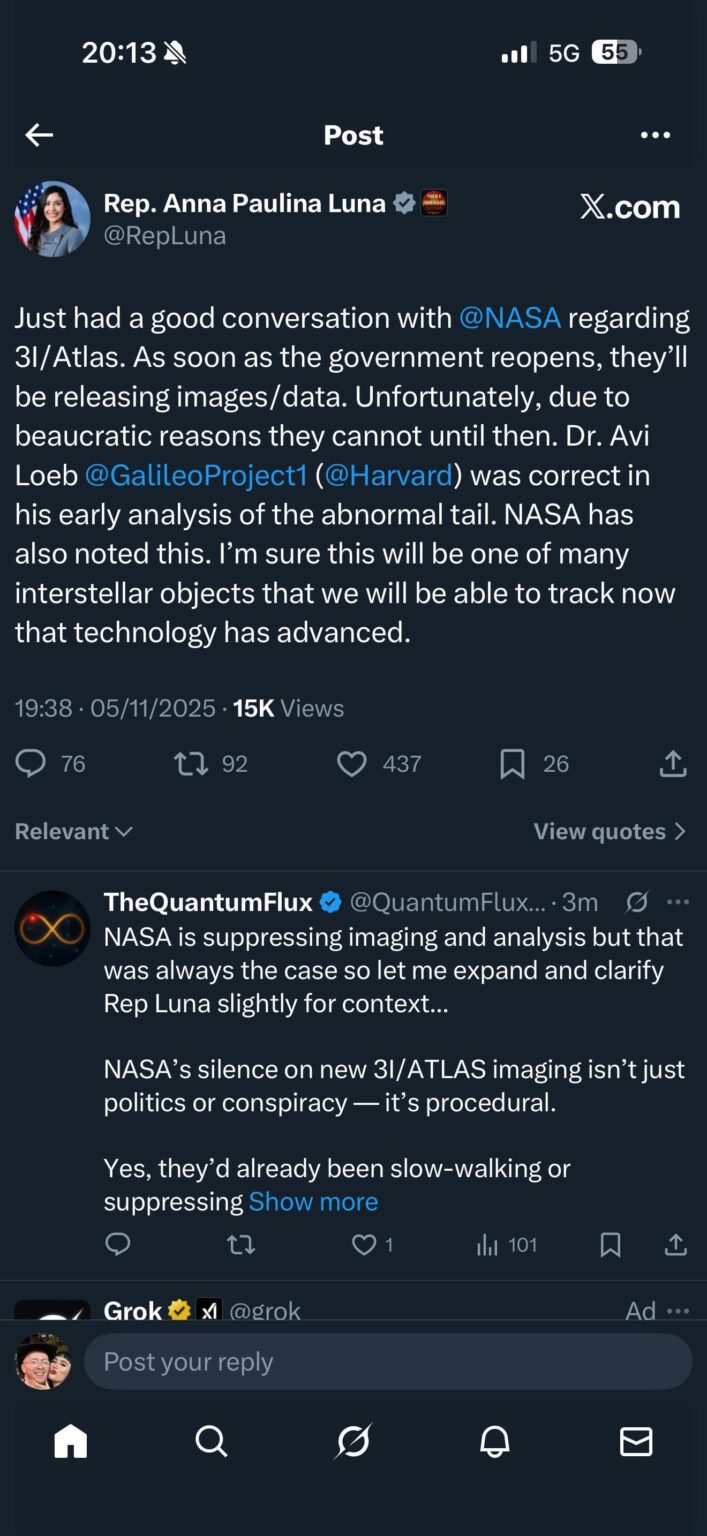
Task: Retweet Rep Luna's post
Action: click(188, 763)
